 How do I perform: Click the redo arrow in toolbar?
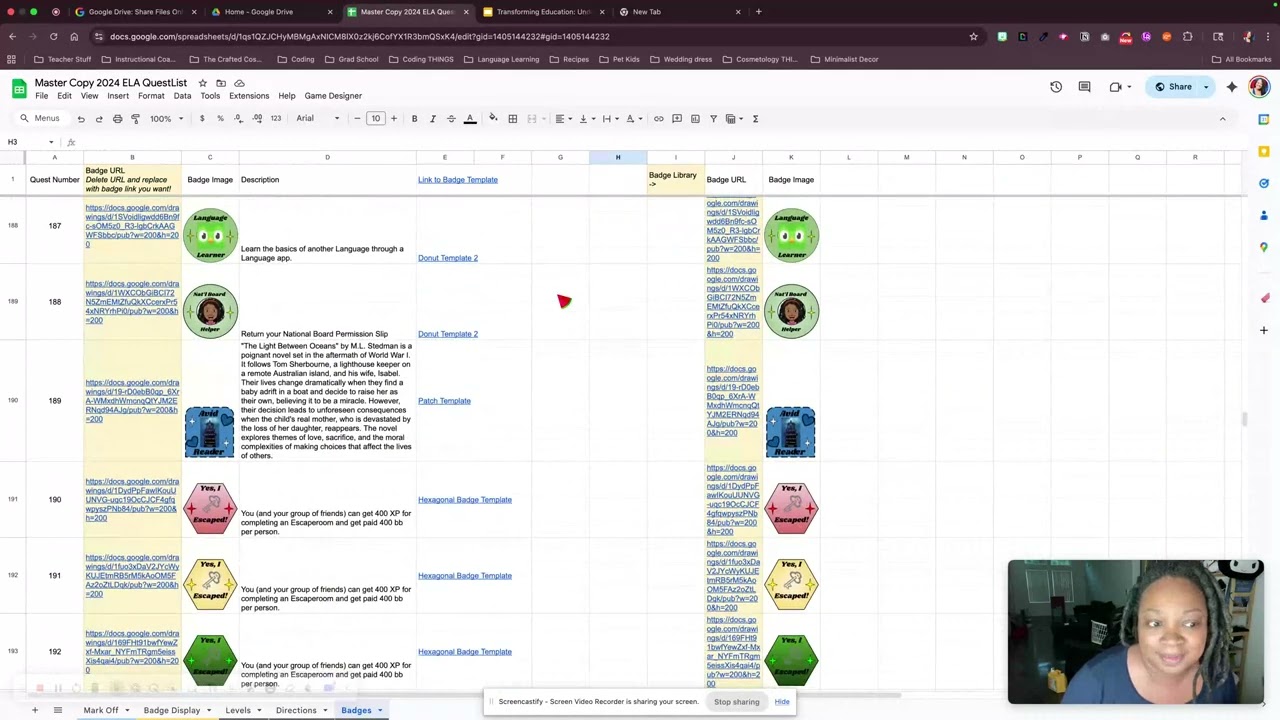click(99, 118)
